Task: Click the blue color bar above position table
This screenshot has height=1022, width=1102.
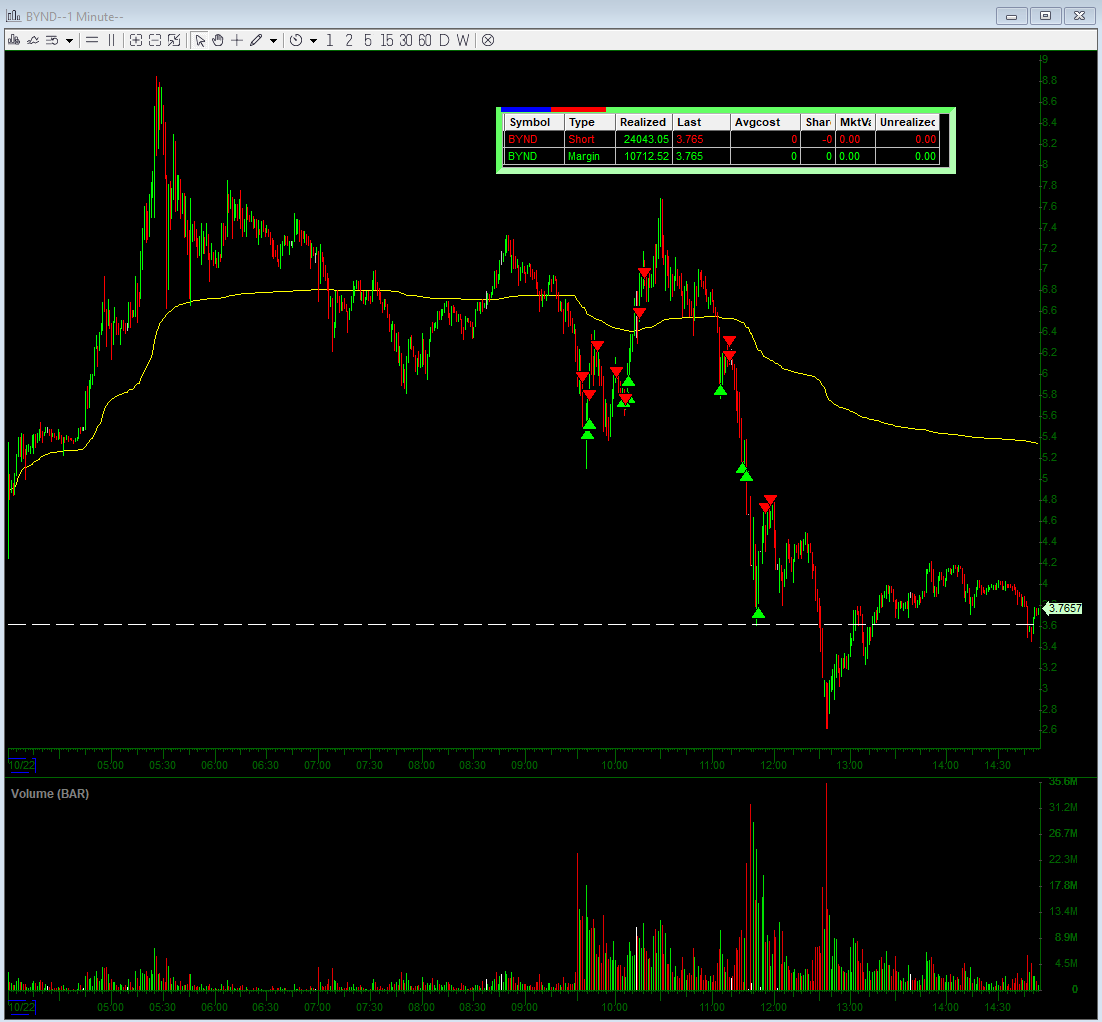Action: [526, 110]
